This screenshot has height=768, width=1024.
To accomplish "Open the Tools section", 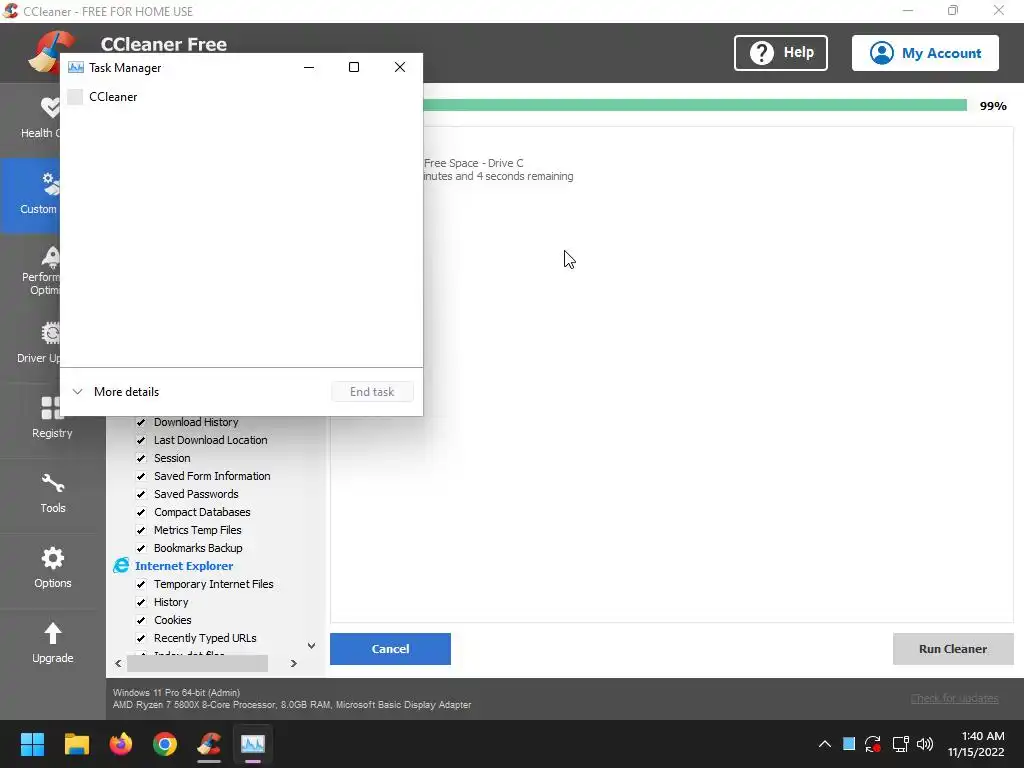I will tap(52, 494).
